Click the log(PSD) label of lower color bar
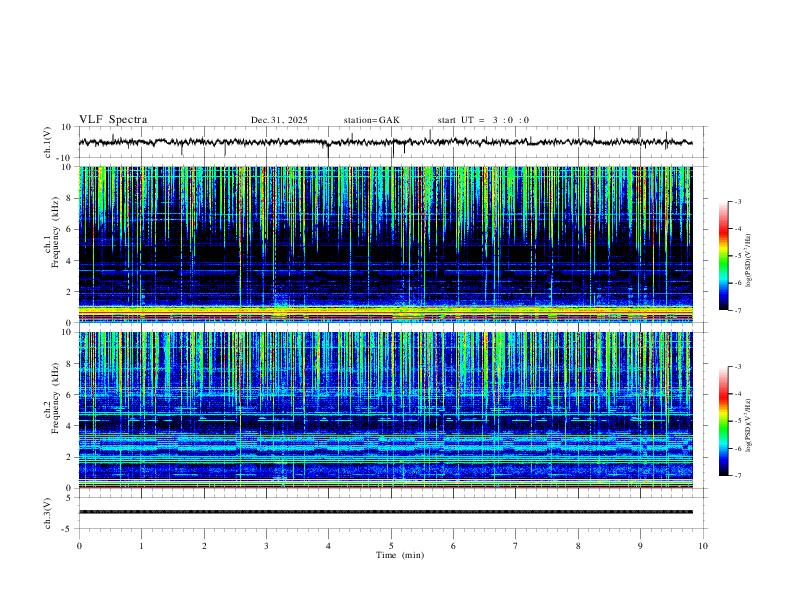This screenshot has width=792, height=612. click(x=749, y=426)
